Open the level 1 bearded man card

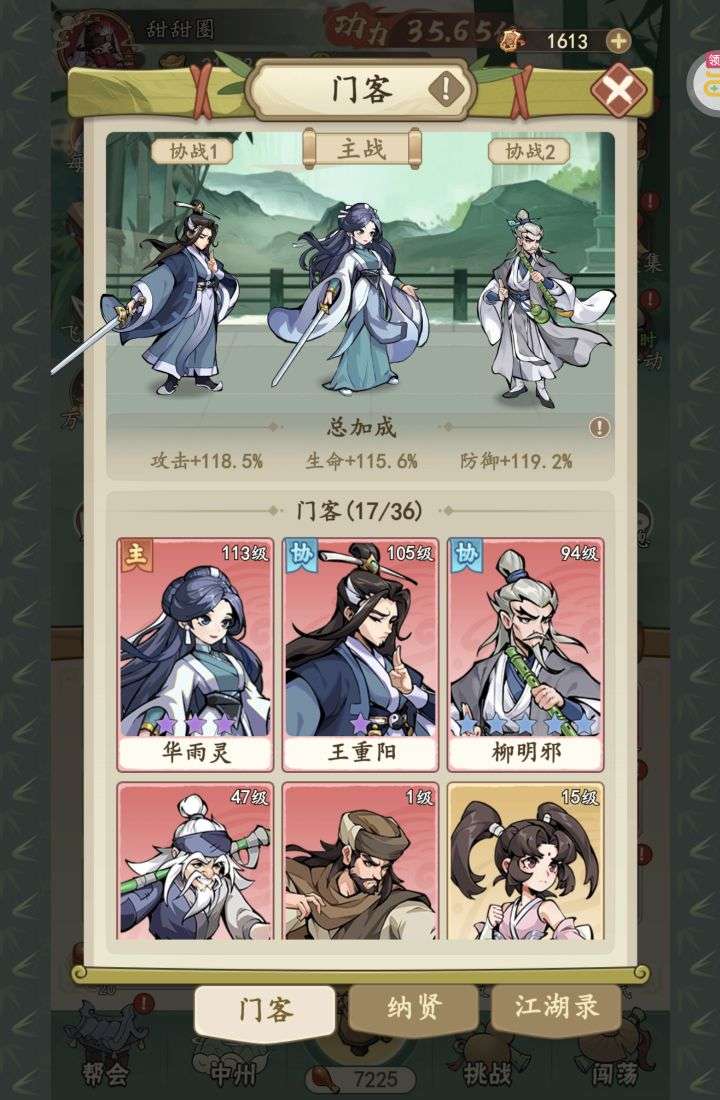(360, 861)
